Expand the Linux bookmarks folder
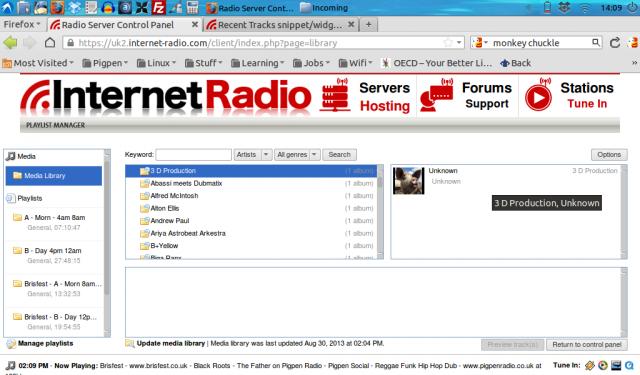Screen dimensions: 640x375 click(156, 63)
